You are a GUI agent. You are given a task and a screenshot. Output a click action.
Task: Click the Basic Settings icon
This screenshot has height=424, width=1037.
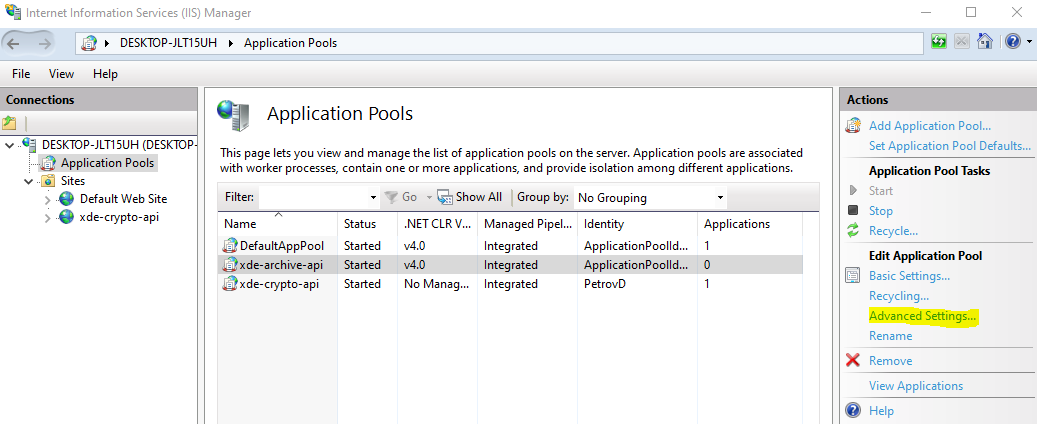coord(853,276)
